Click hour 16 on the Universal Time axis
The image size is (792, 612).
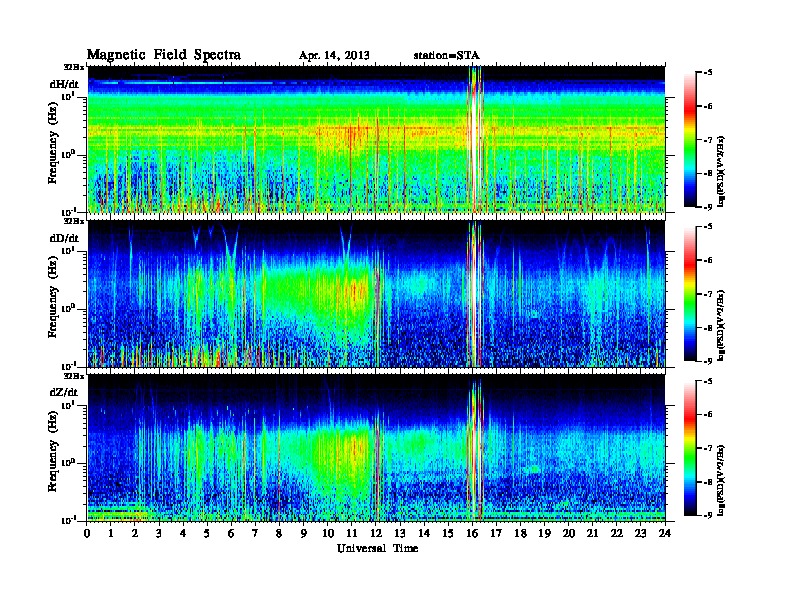coord(472,533)
